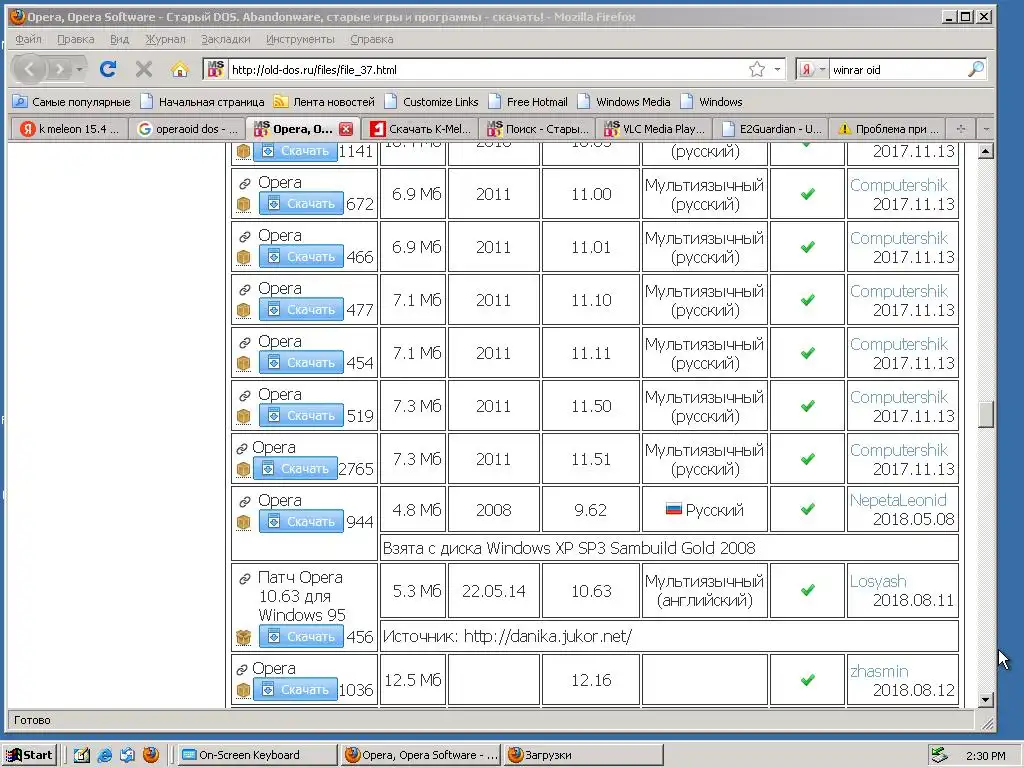The image size is (1024, 768).
Task: Expand the address bar history dropdown
Action: (x=777, y=69)
